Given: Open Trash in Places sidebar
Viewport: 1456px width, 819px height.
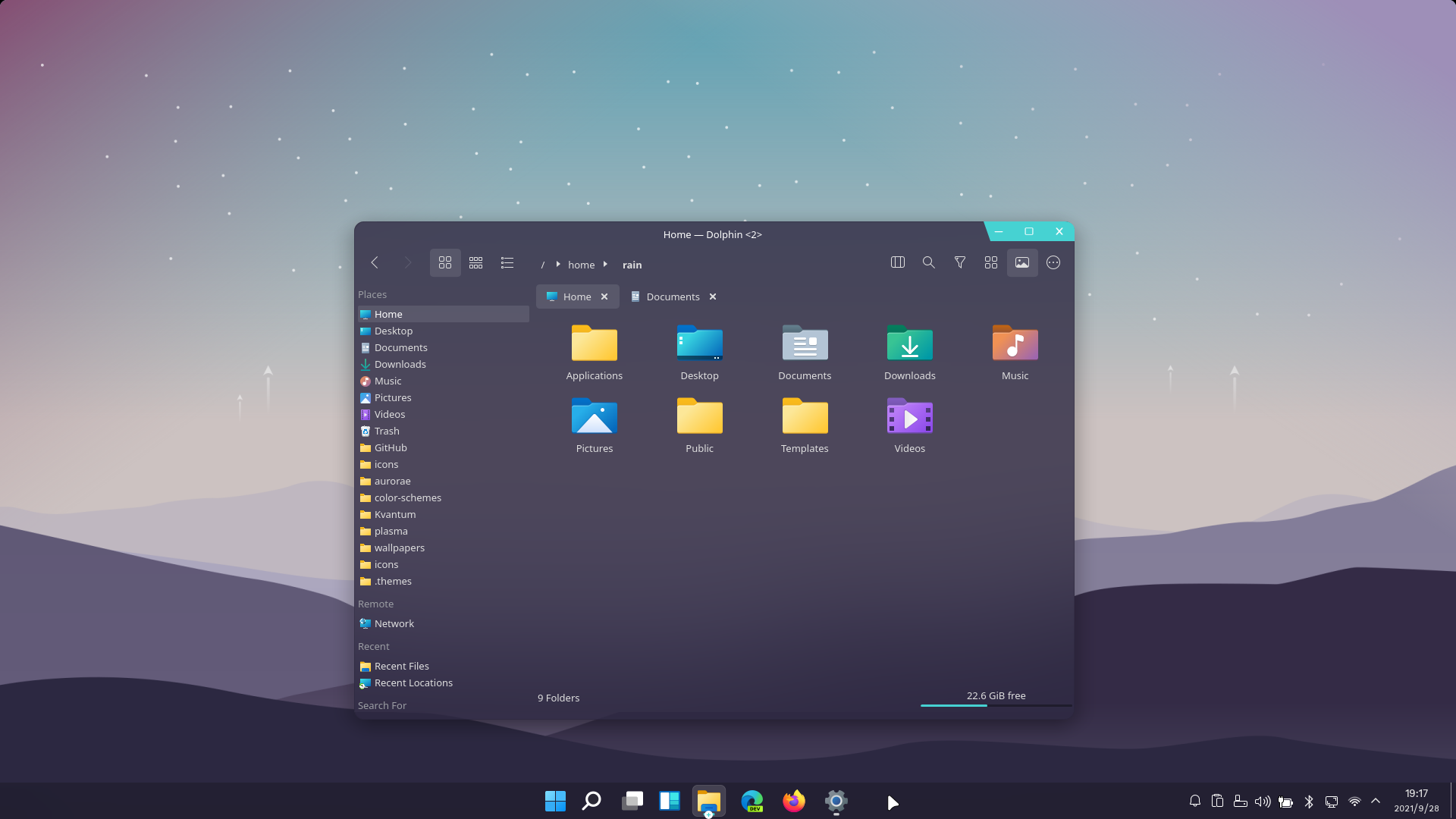Looking at the screenshot, I should (x=444, y=431).
